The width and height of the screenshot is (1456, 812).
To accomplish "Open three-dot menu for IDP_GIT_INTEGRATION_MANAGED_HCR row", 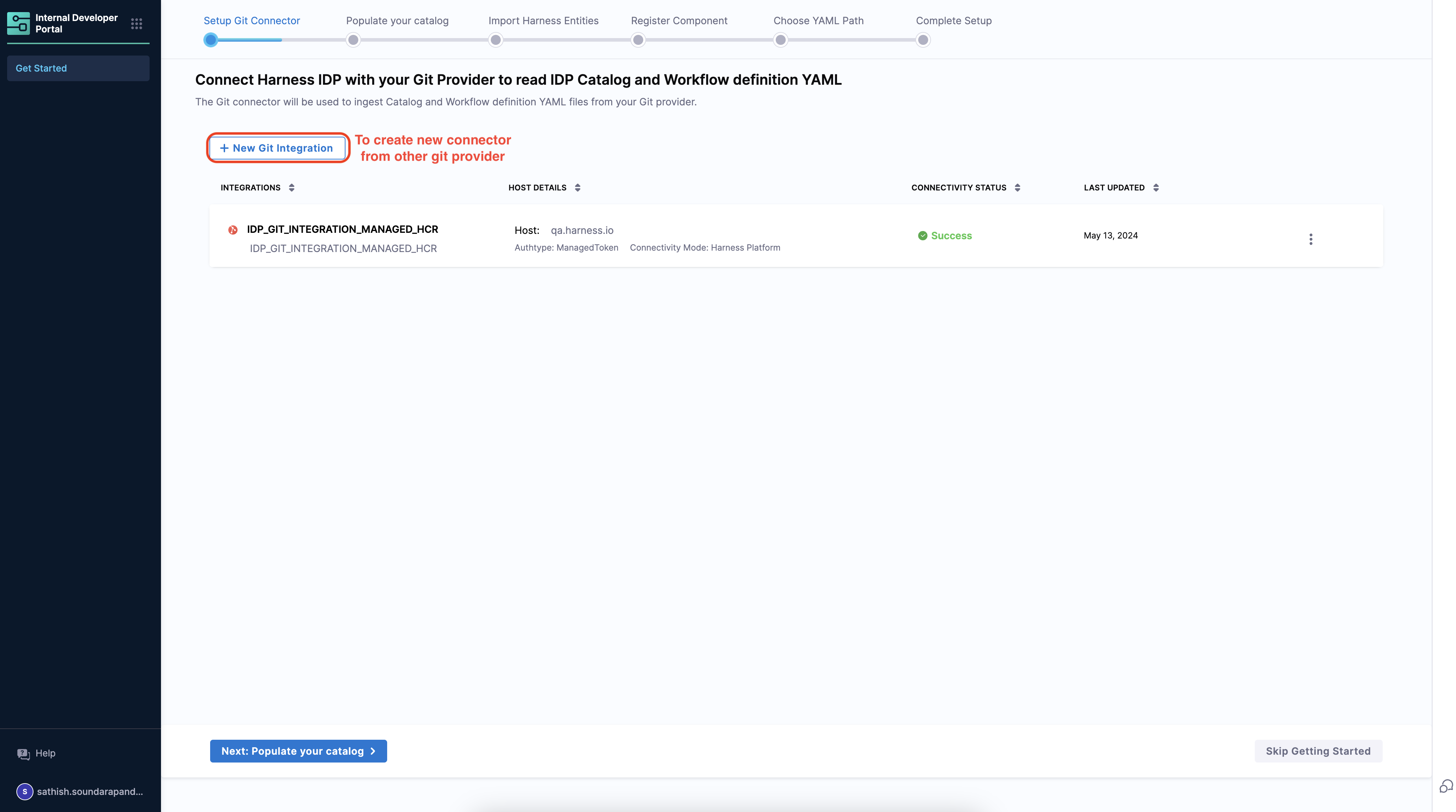I will point(1310,239).
